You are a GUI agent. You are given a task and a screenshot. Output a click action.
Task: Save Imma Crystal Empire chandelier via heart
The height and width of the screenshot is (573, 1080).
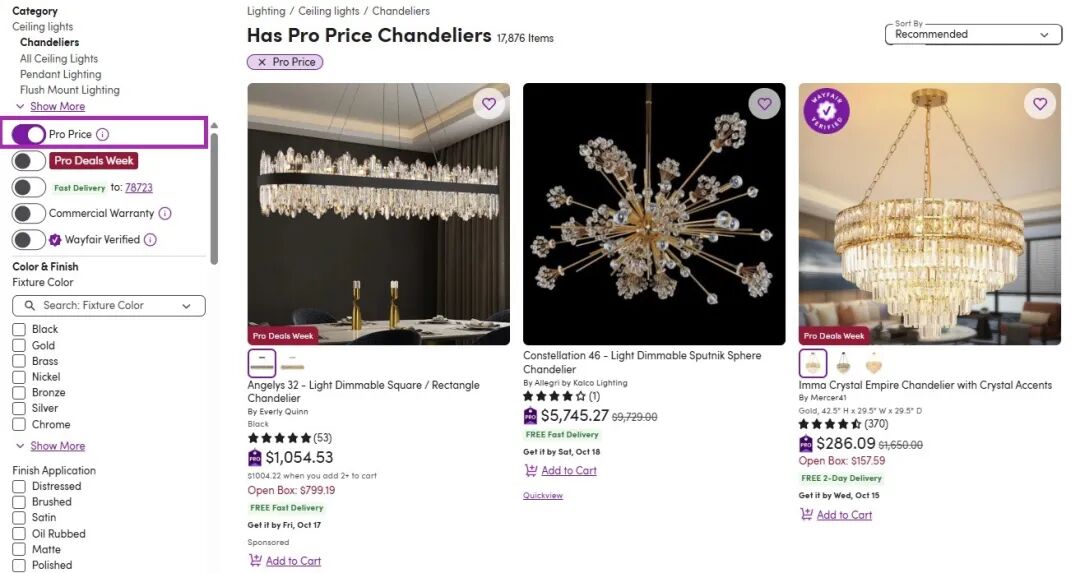[x=1040, y=104]
